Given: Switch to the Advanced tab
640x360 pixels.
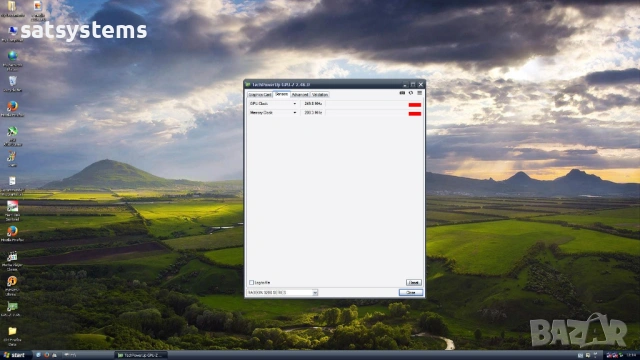Looking at the screenshot, I should coord(300,95).
